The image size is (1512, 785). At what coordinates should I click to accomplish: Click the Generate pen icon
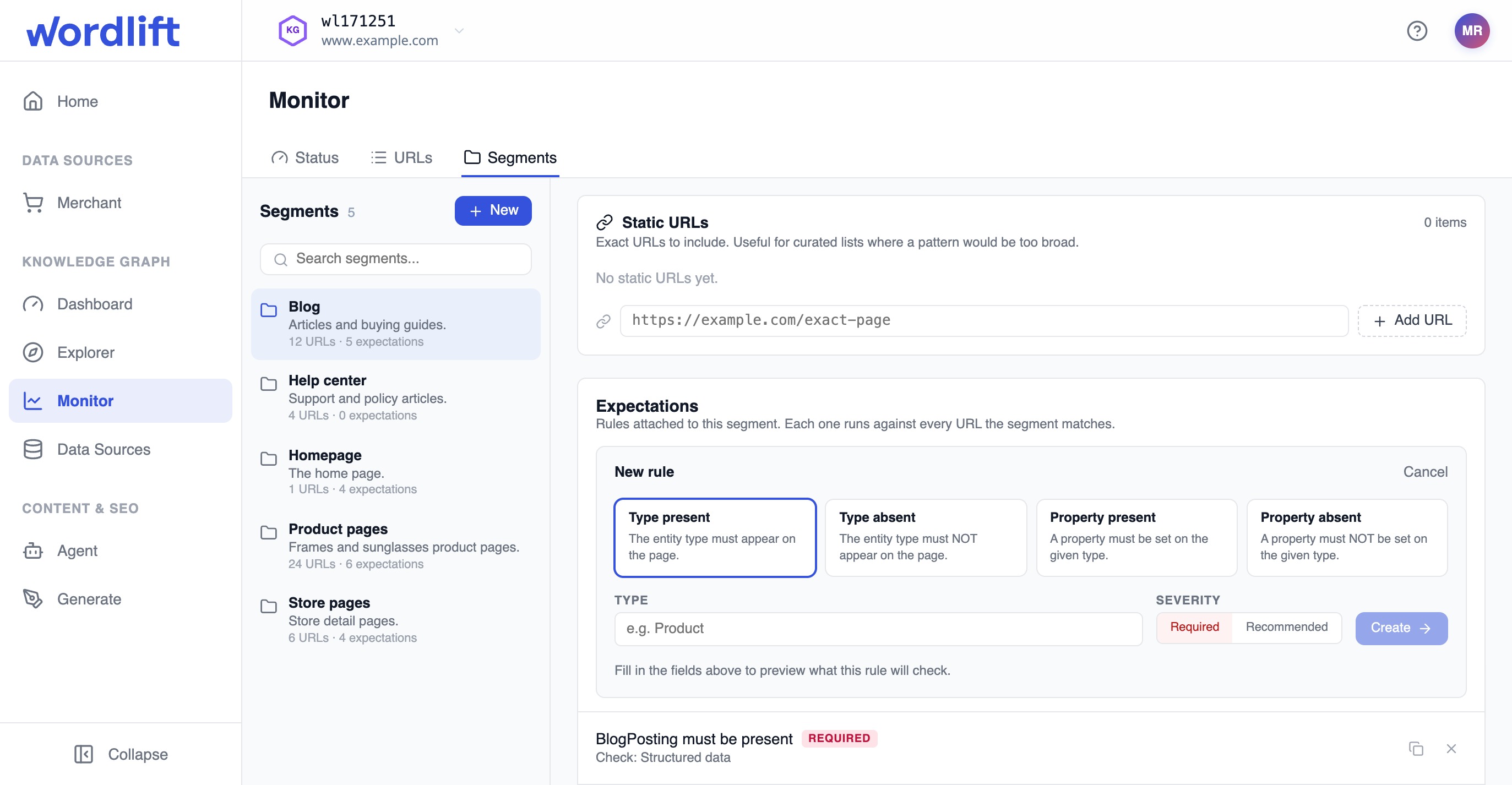click(33, 598)
